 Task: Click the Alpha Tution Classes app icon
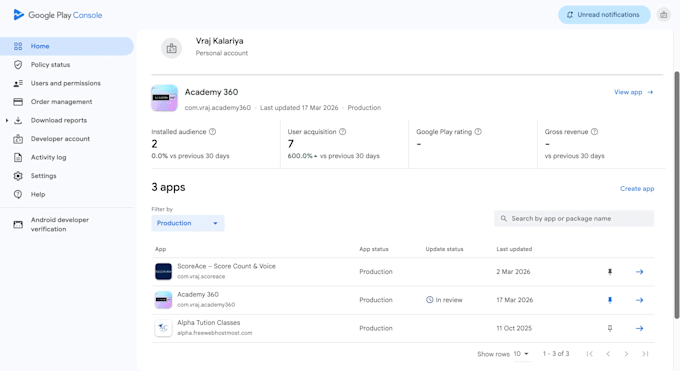click(163, 328)
